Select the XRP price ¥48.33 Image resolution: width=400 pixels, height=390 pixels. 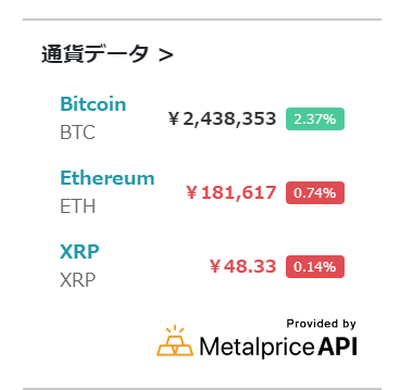click(243, 267)
